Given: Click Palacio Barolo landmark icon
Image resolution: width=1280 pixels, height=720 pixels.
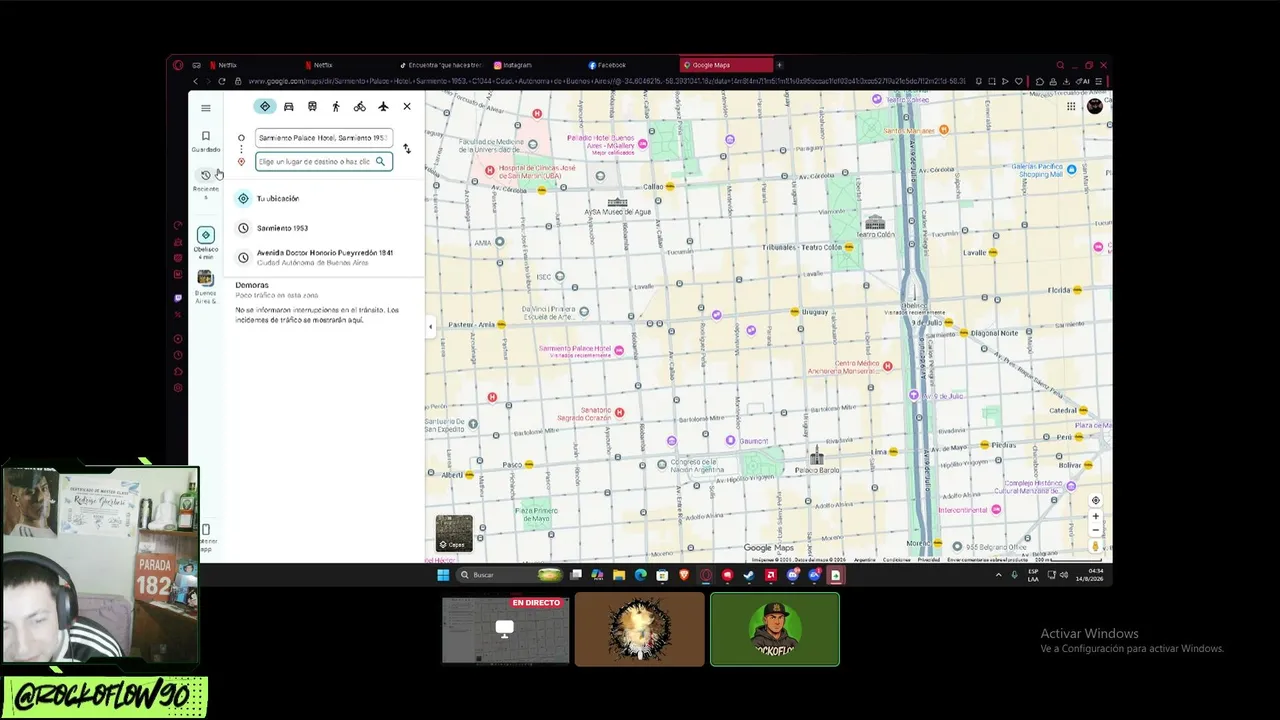Looking at the screenshot, I should 817,457.
